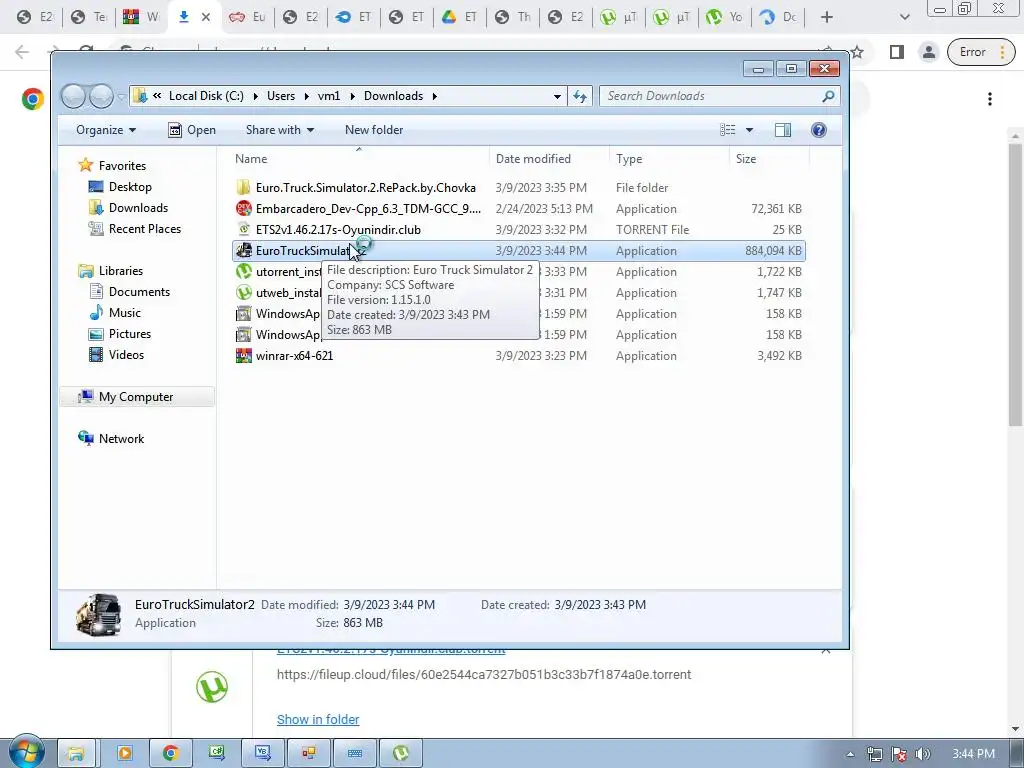Screen dimensions: 1024x768
Task: Open the address bar history dropdown
Action: 557,97
